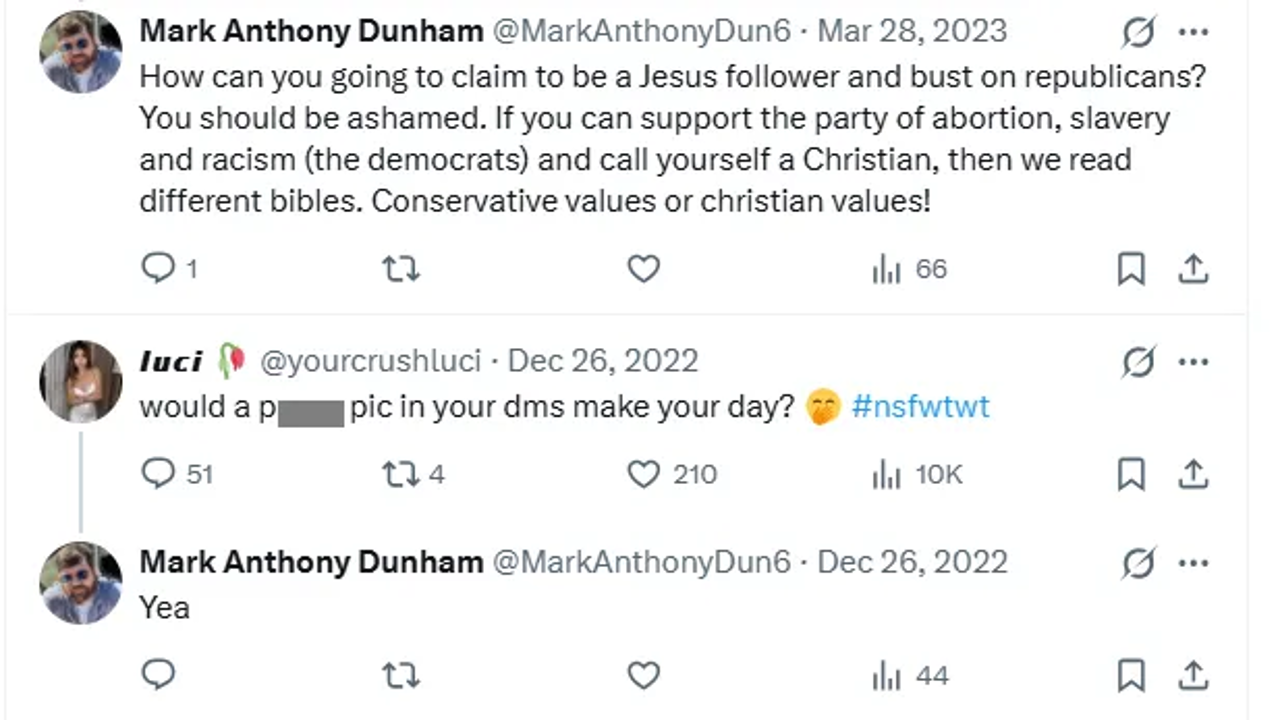
Task: Open the #nsfwtwt hashtag link
Action: [920, 407]
